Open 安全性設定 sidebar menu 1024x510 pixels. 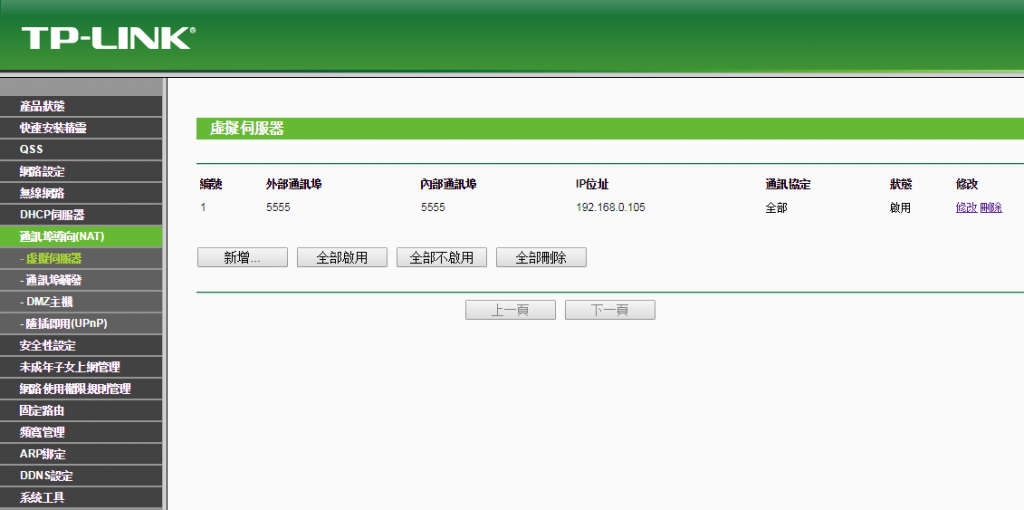[81, 345]
